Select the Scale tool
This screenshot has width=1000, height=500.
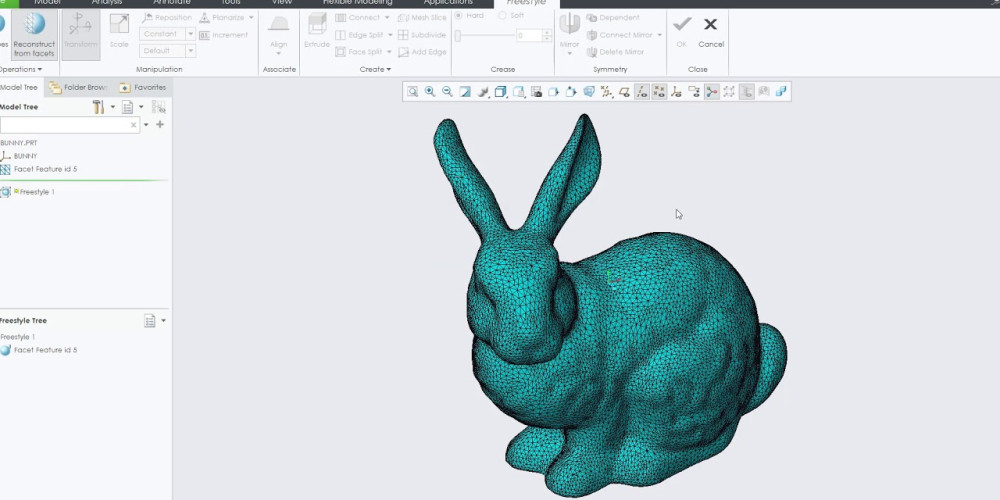coord(119,32)
